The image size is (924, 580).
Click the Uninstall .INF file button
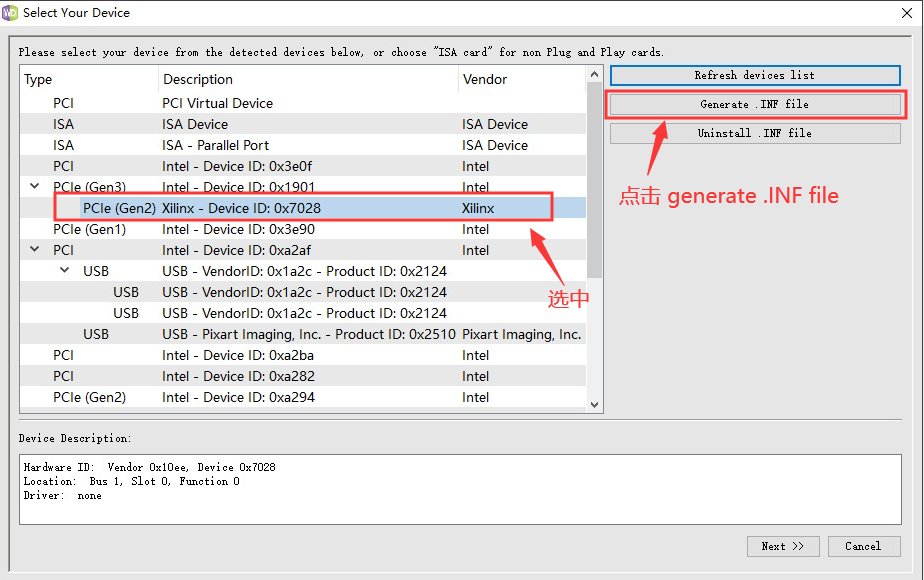(754, 133)
